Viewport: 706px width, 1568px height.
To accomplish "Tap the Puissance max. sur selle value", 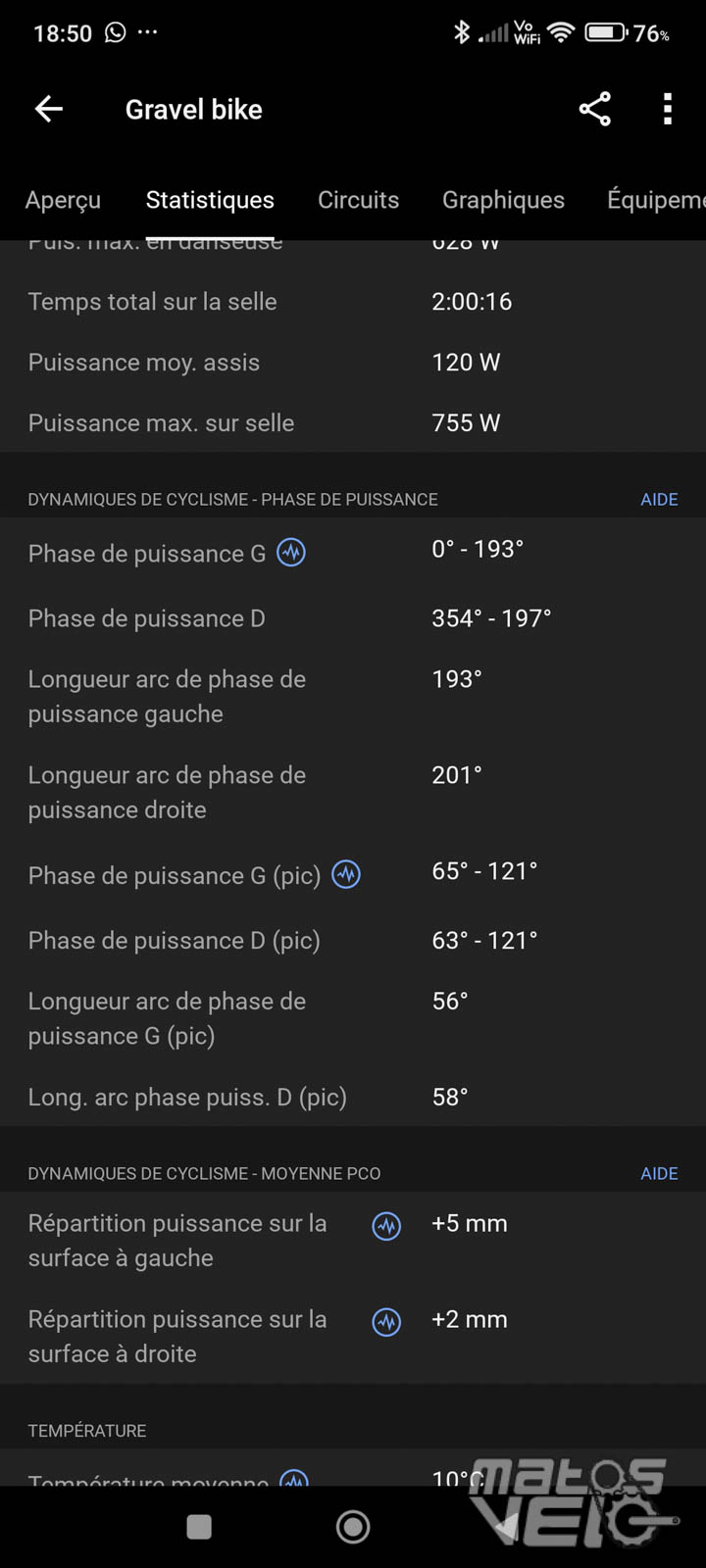I will pos(466,423).
